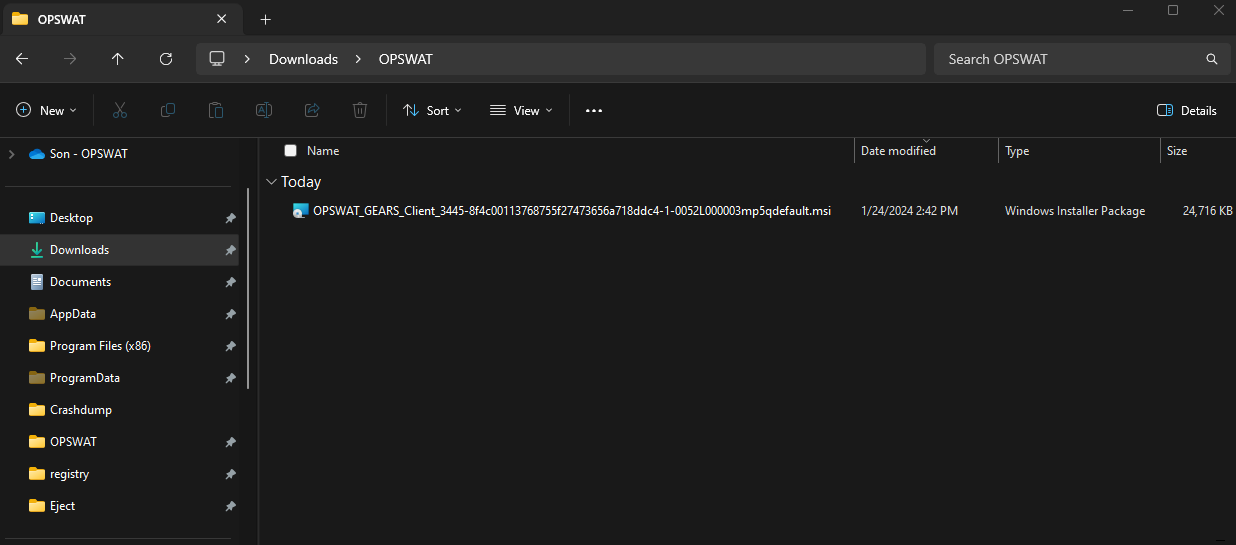Screen dimensions: 1236x545
Task: Click the pin icon beside OPSWAT folder
Action: click(x=231, y=442)
